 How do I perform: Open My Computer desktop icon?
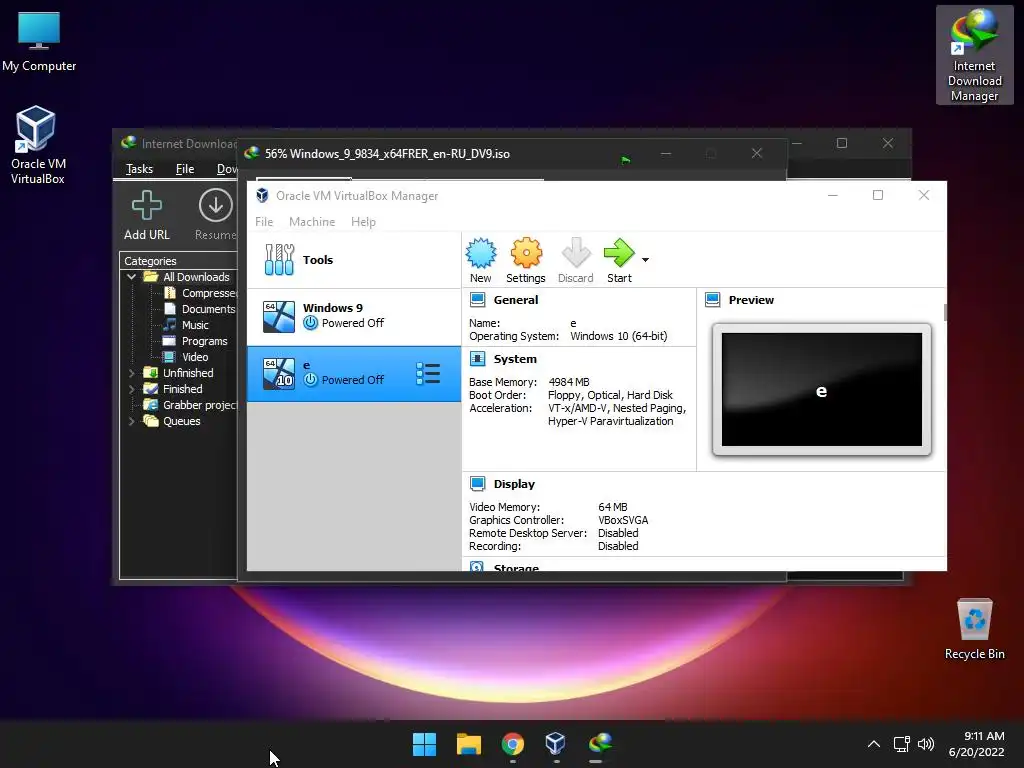point(39,41)
